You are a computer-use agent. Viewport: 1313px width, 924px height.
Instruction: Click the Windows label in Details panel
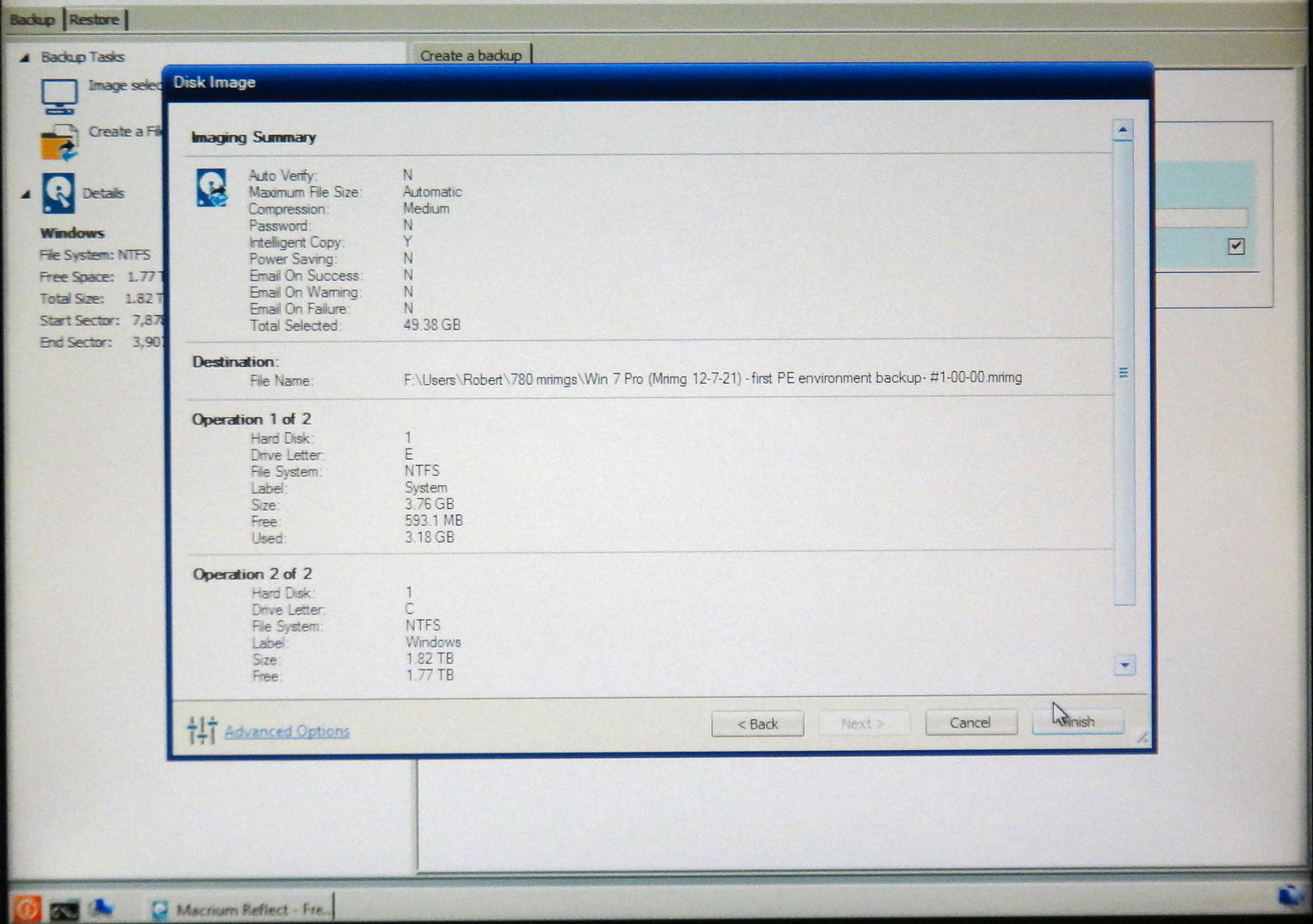click(x=72, y=233)
